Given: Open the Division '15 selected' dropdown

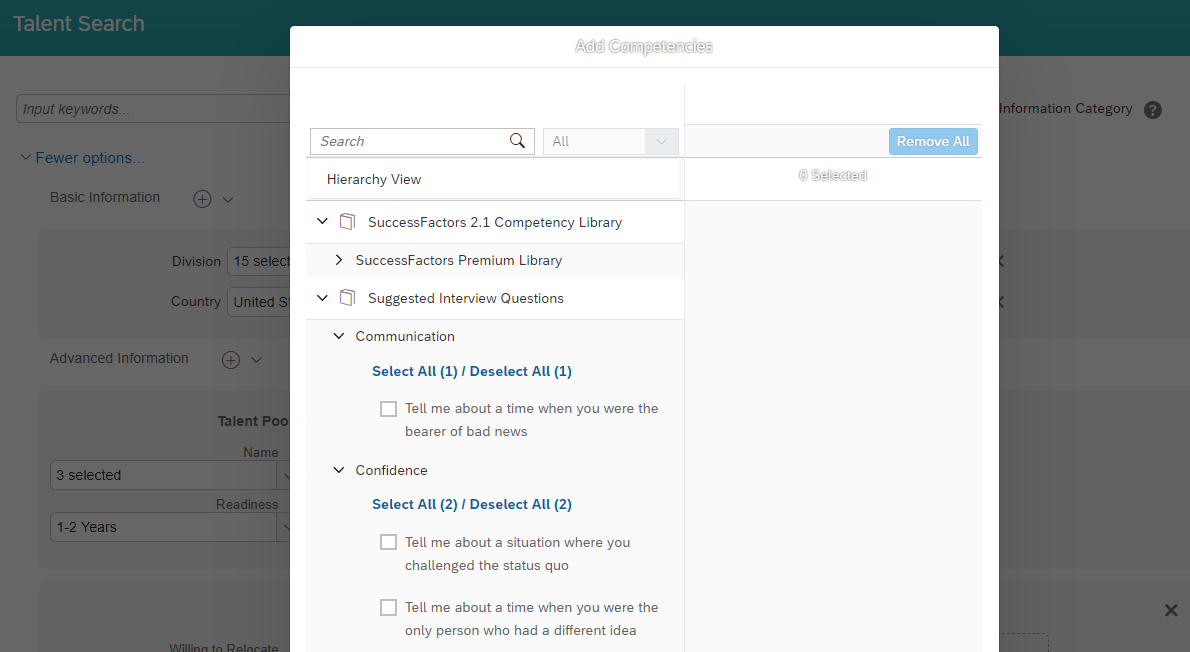Looking at the screenshot, I should point(258,261).
